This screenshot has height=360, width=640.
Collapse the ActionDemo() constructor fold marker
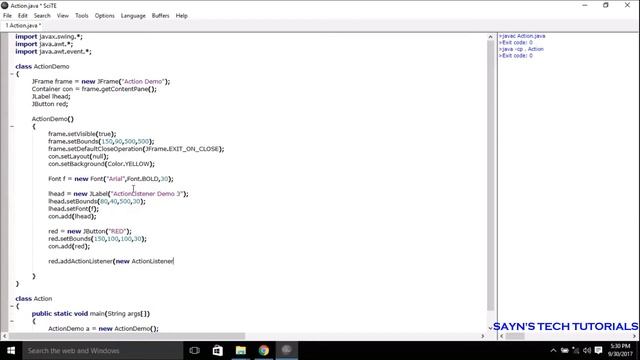click(12, 127)
